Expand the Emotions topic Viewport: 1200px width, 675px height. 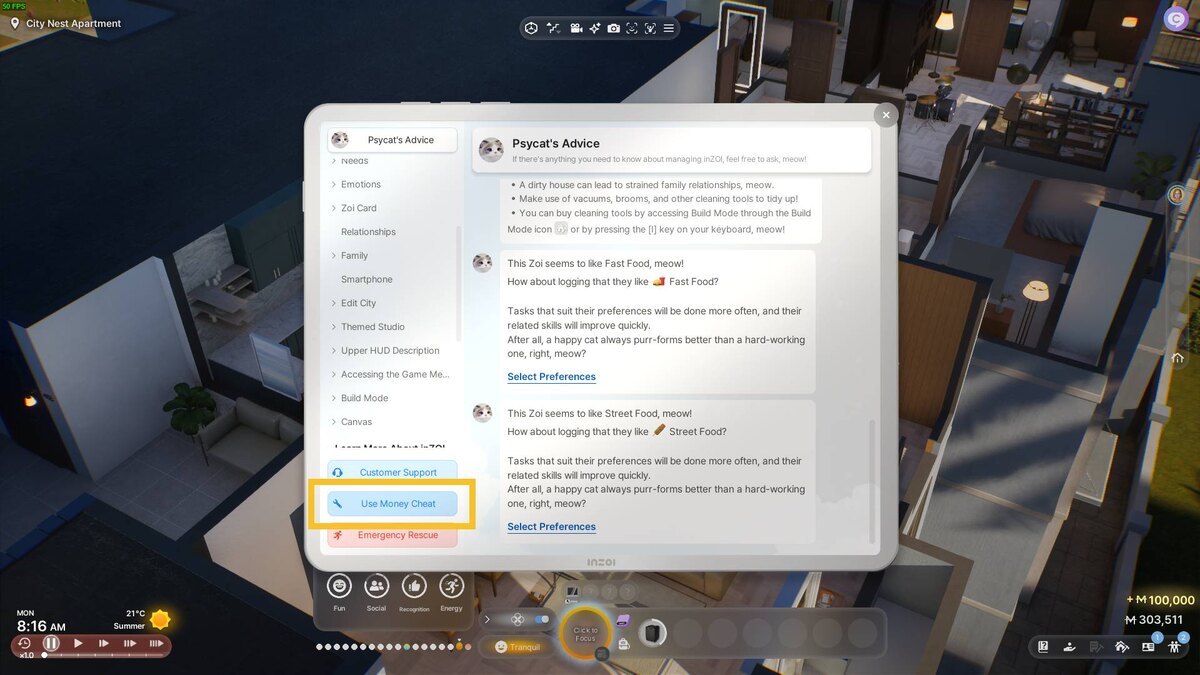point(333,184)
